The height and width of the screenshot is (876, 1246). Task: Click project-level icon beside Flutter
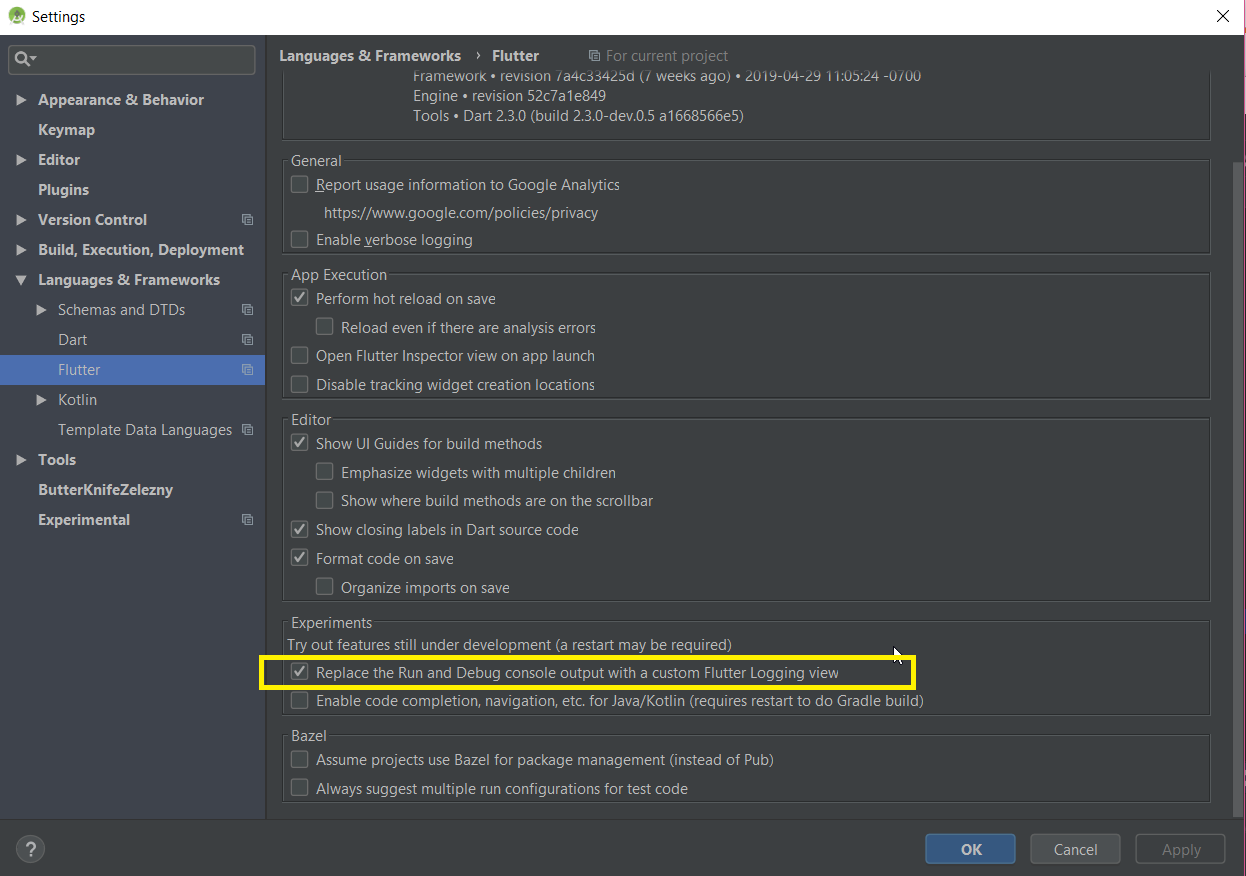click(x=248, y=370)
